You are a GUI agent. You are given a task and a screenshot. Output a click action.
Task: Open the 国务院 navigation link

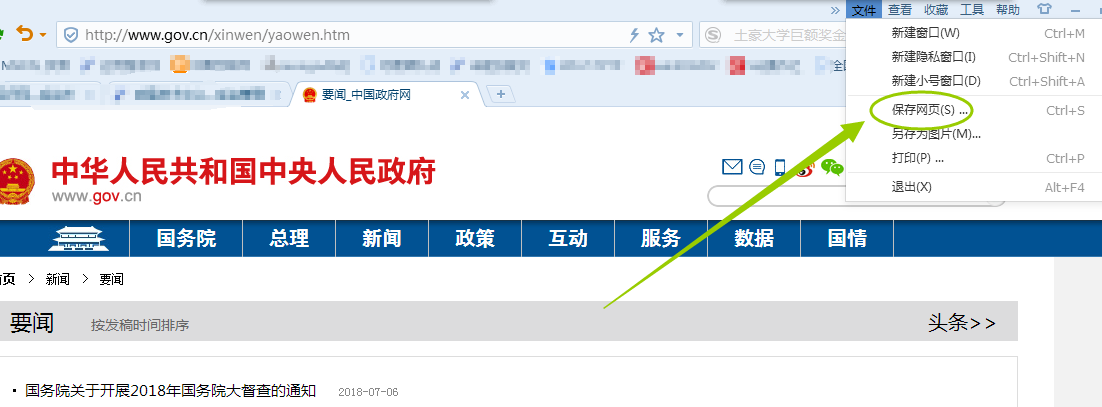point(186,239)
